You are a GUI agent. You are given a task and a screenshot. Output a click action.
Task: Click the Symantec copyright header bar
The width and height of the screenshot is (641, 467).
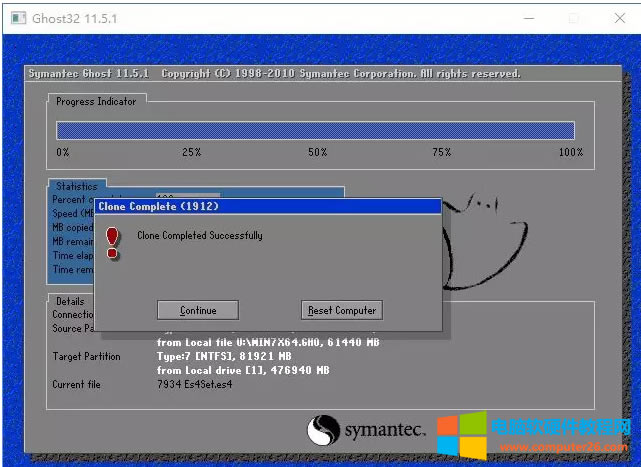(274, 74)
